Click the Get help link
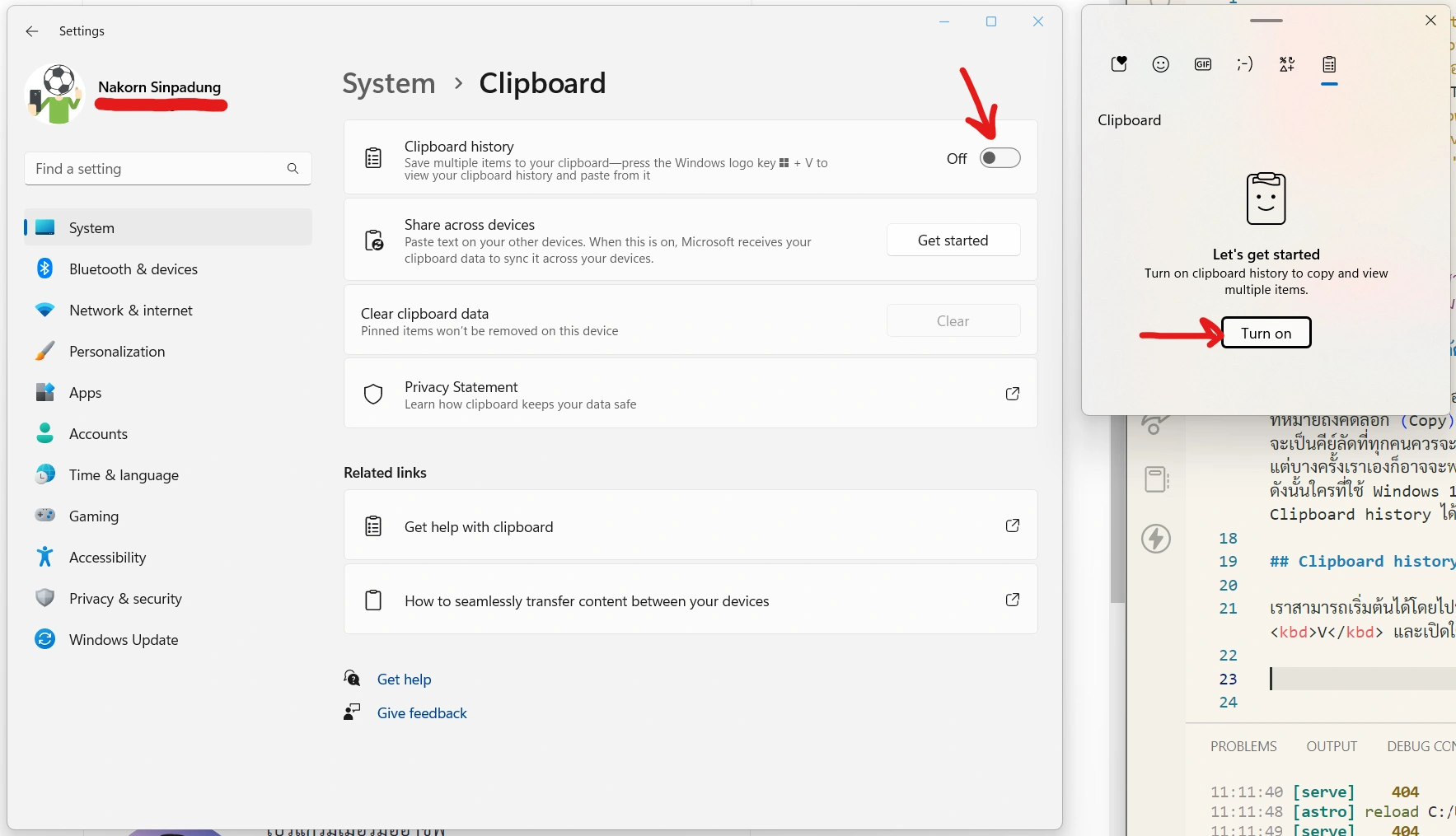1456x836 pixels. [x=404, y=680]
